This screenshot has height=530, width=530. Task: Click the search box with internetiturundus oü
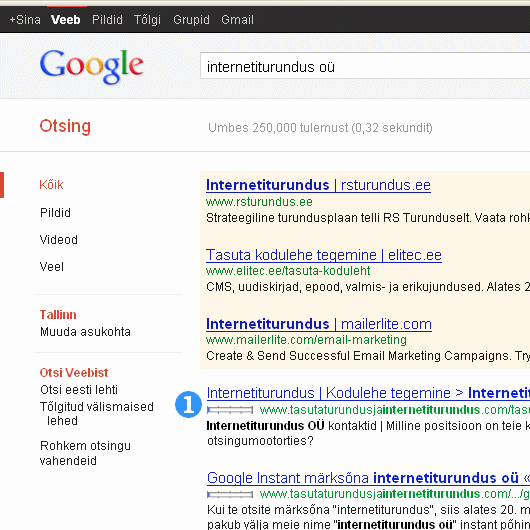(365, 66)
